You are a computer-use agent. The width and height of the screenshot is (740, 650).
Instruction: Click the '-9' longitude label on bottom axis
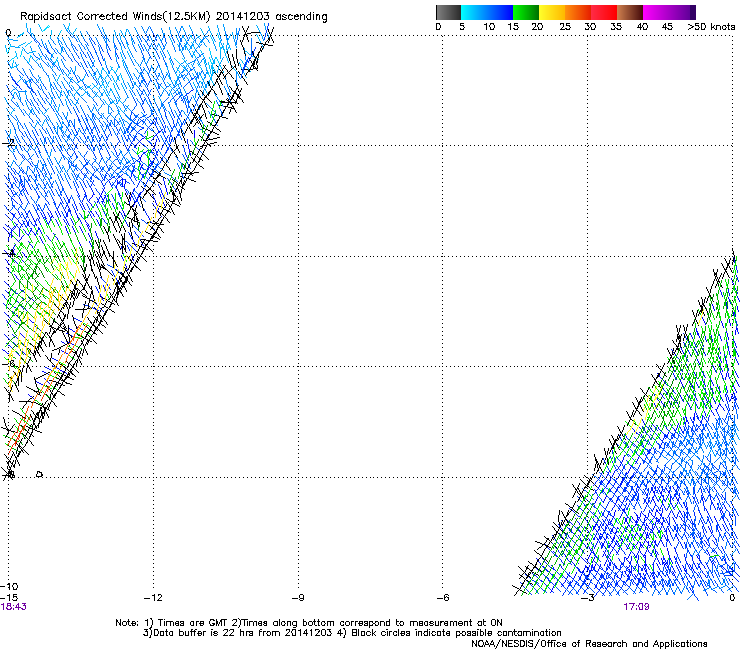pos(298,598)
